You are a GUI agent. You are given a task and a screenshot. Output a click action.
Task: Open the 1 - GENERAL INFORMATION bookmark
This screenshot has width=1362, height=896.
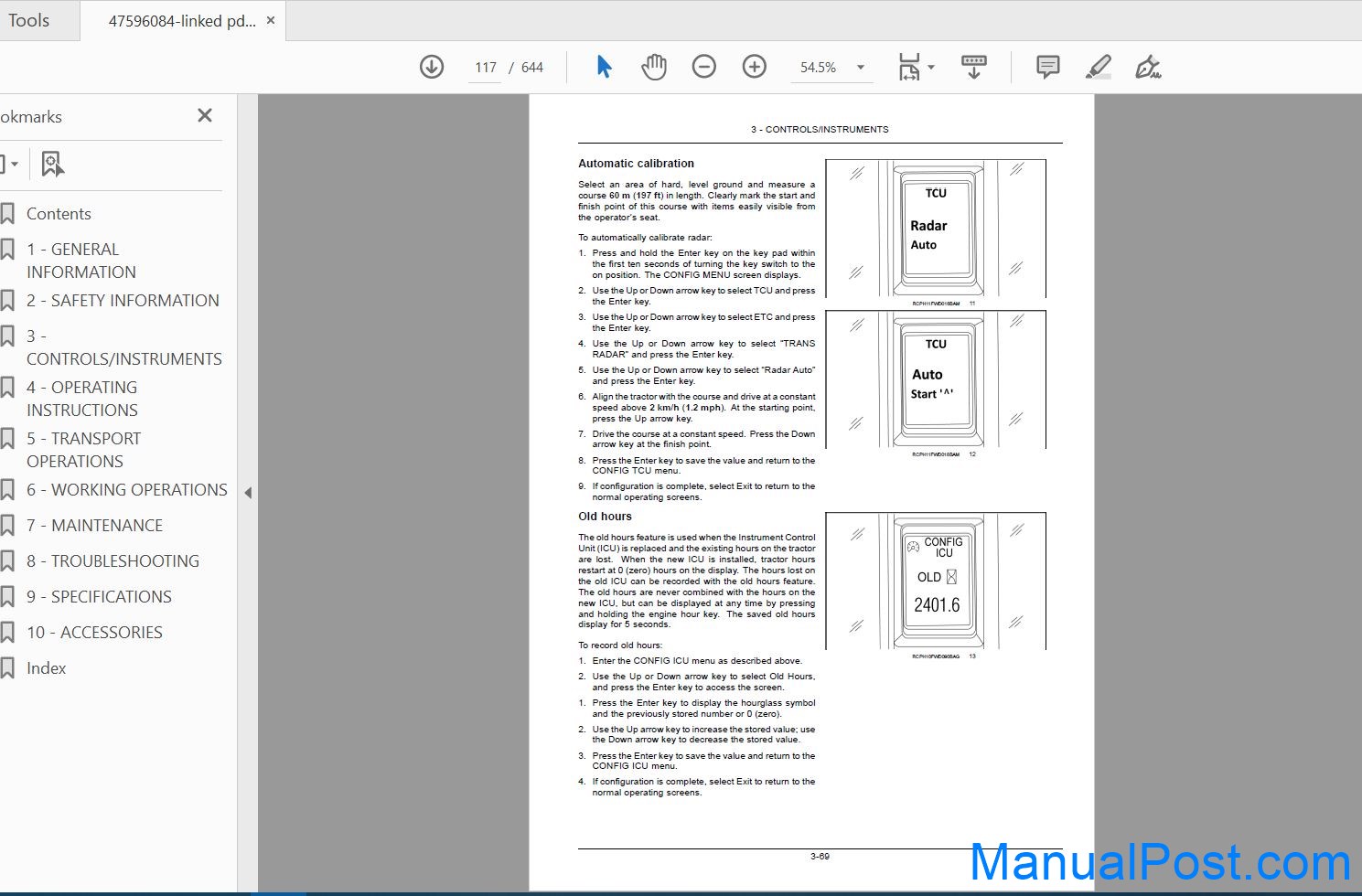tap(81, 261)
